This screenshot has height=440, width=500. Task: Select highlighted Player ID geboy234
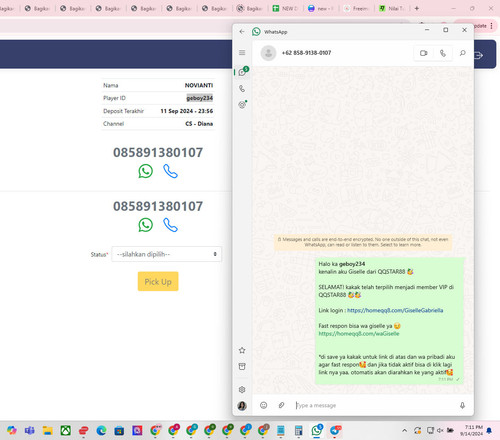coord(199,98)
